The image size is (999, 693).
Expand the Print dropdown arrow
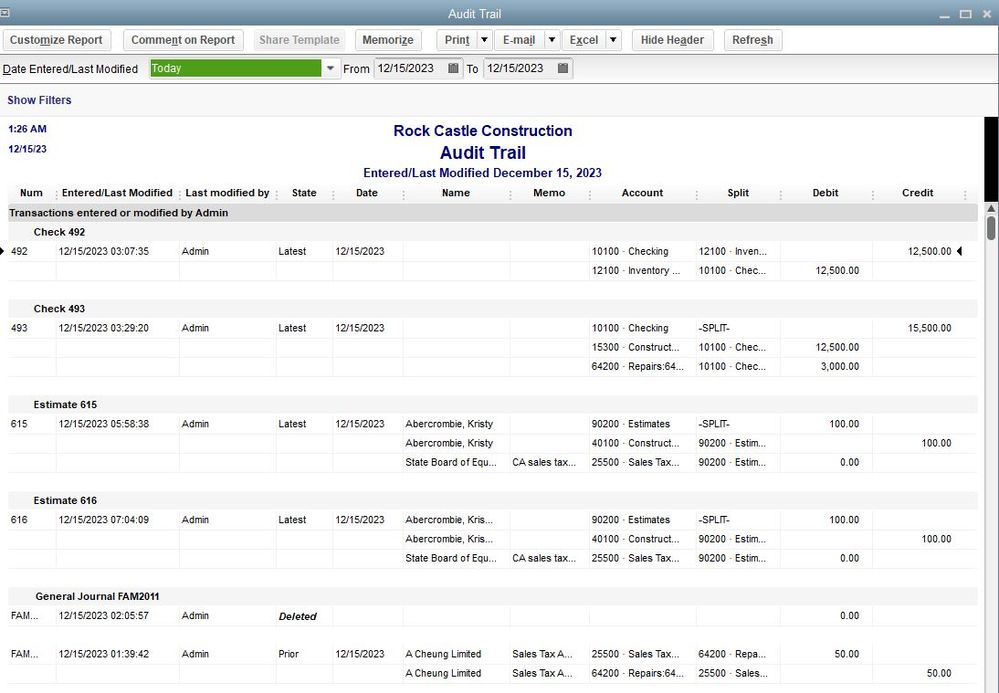tap(484, 40)
